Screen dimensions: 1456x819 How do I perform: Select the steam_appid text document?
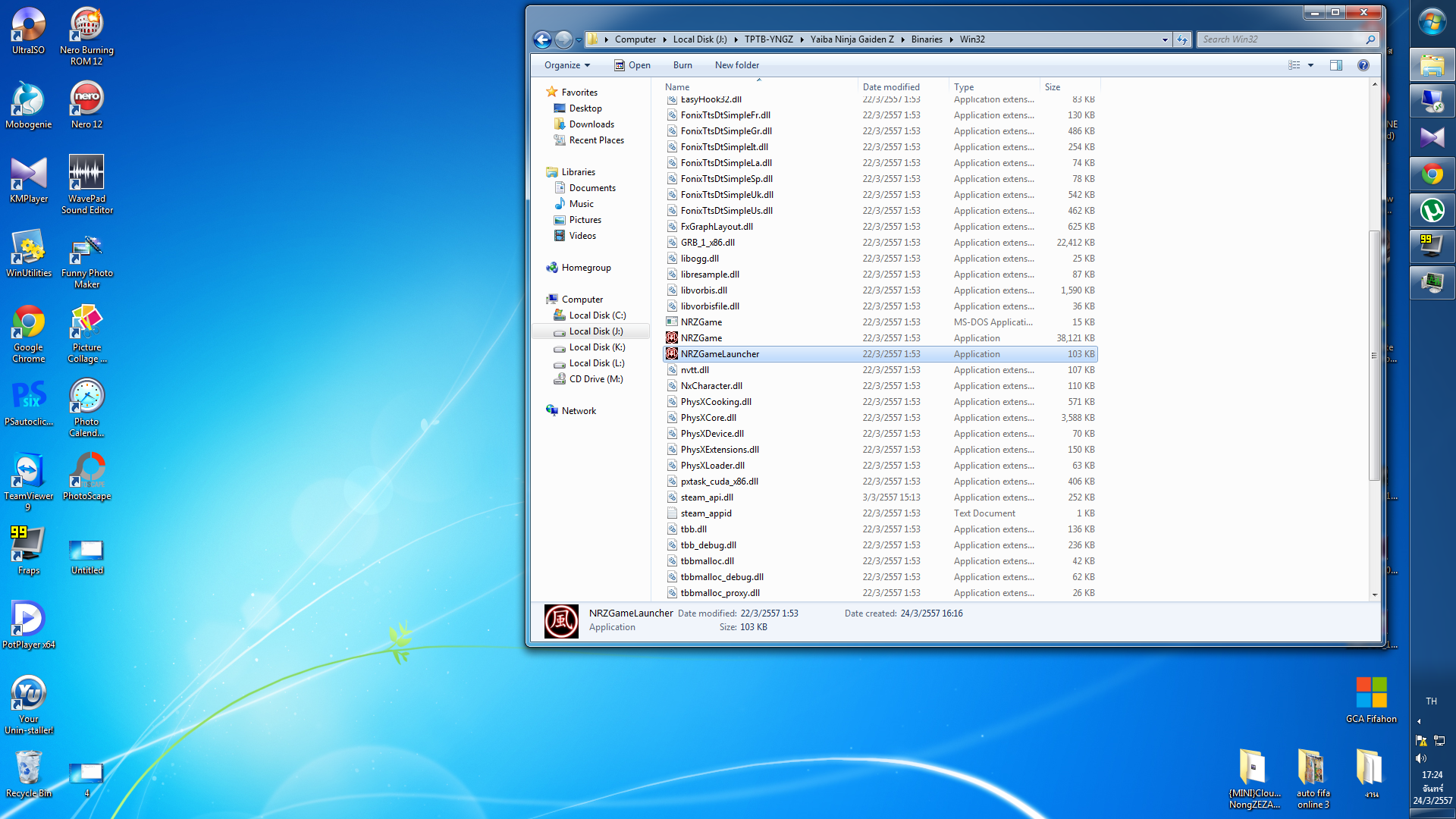pyautogui.click(x=705, y=513)
